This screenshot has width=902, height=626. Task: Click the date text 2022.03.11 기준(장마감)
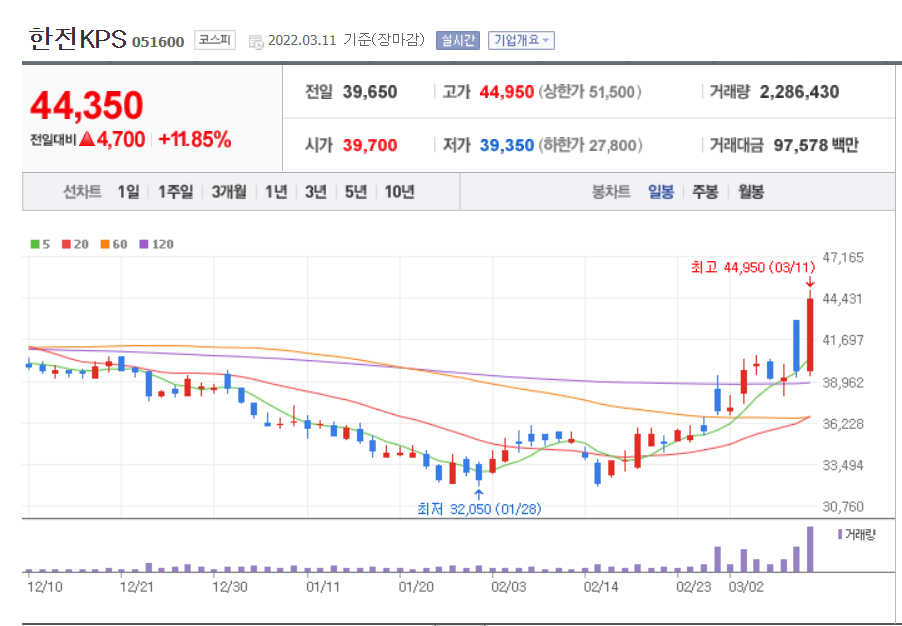tap(346, 40)
